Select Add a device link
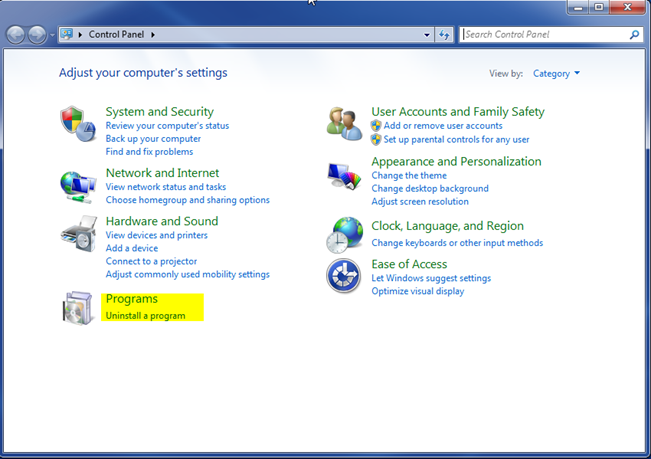The width and height of the screenshot is (651, 459). pyautogui.click(x=132, y=248)
